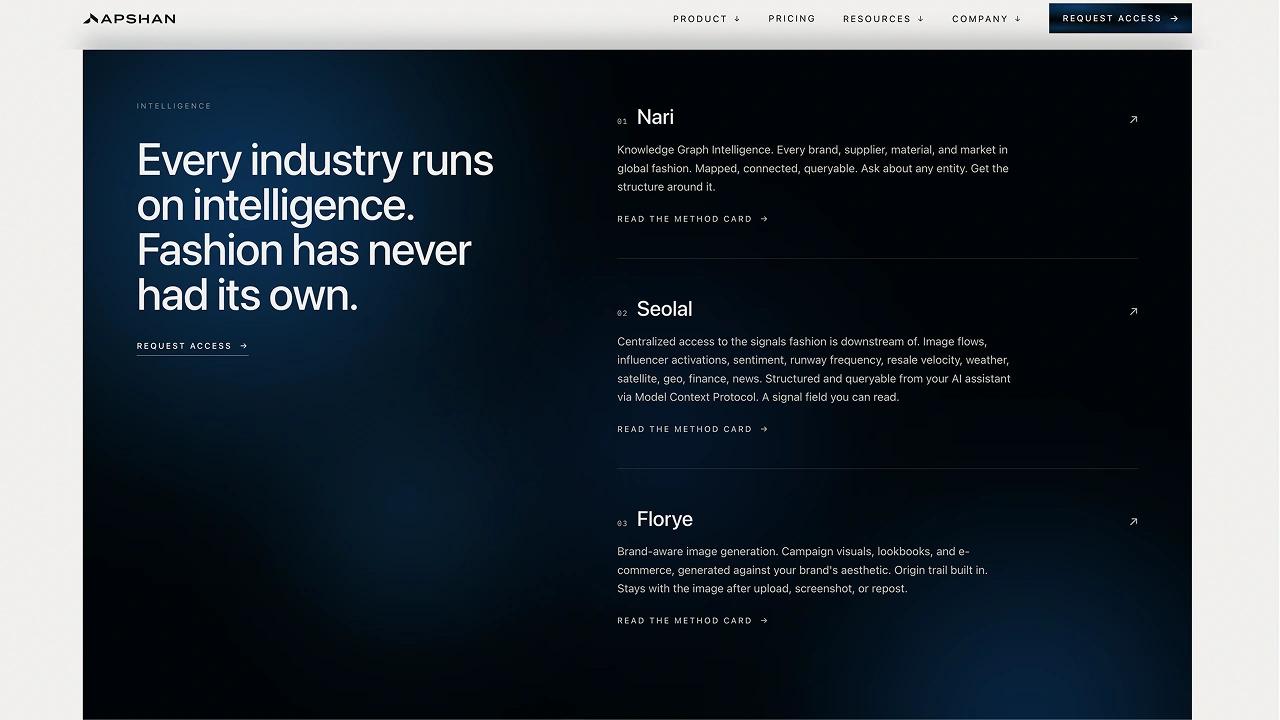Select the Nari product title

(655, 117)
